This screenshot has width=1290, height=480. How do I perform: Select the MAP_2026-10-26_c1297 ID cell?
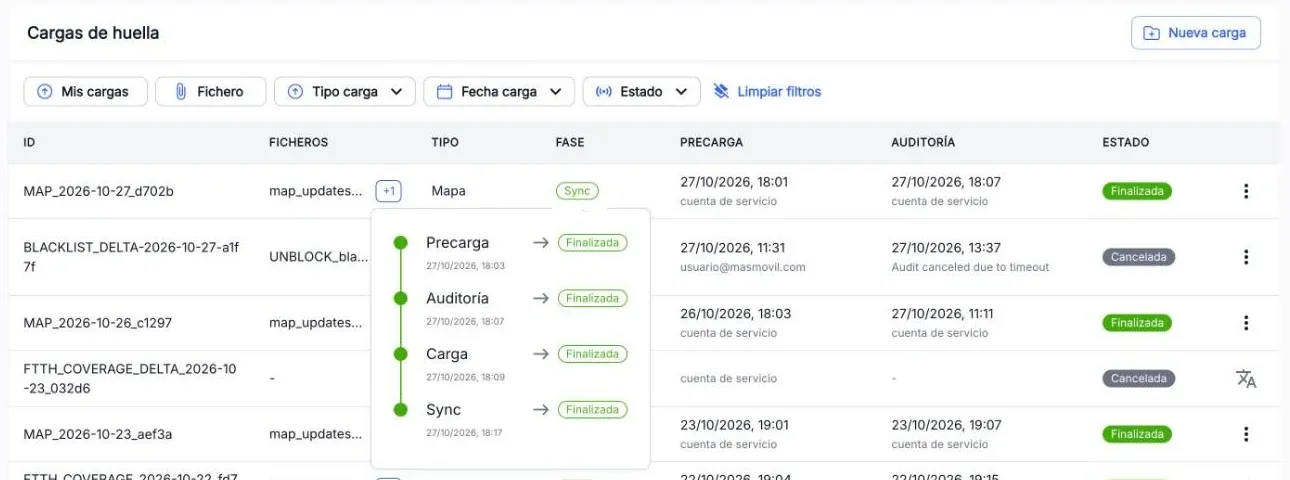pos(98,323)
